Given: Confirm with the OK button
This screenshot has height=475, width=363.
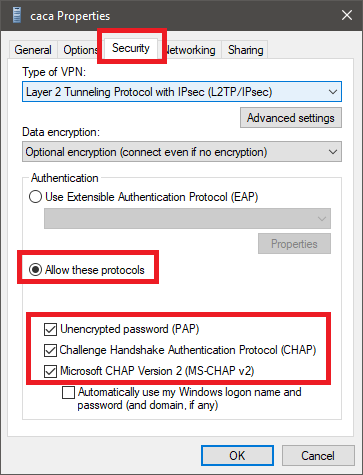Looking at the screenshot, I should (x=237, y=455).
